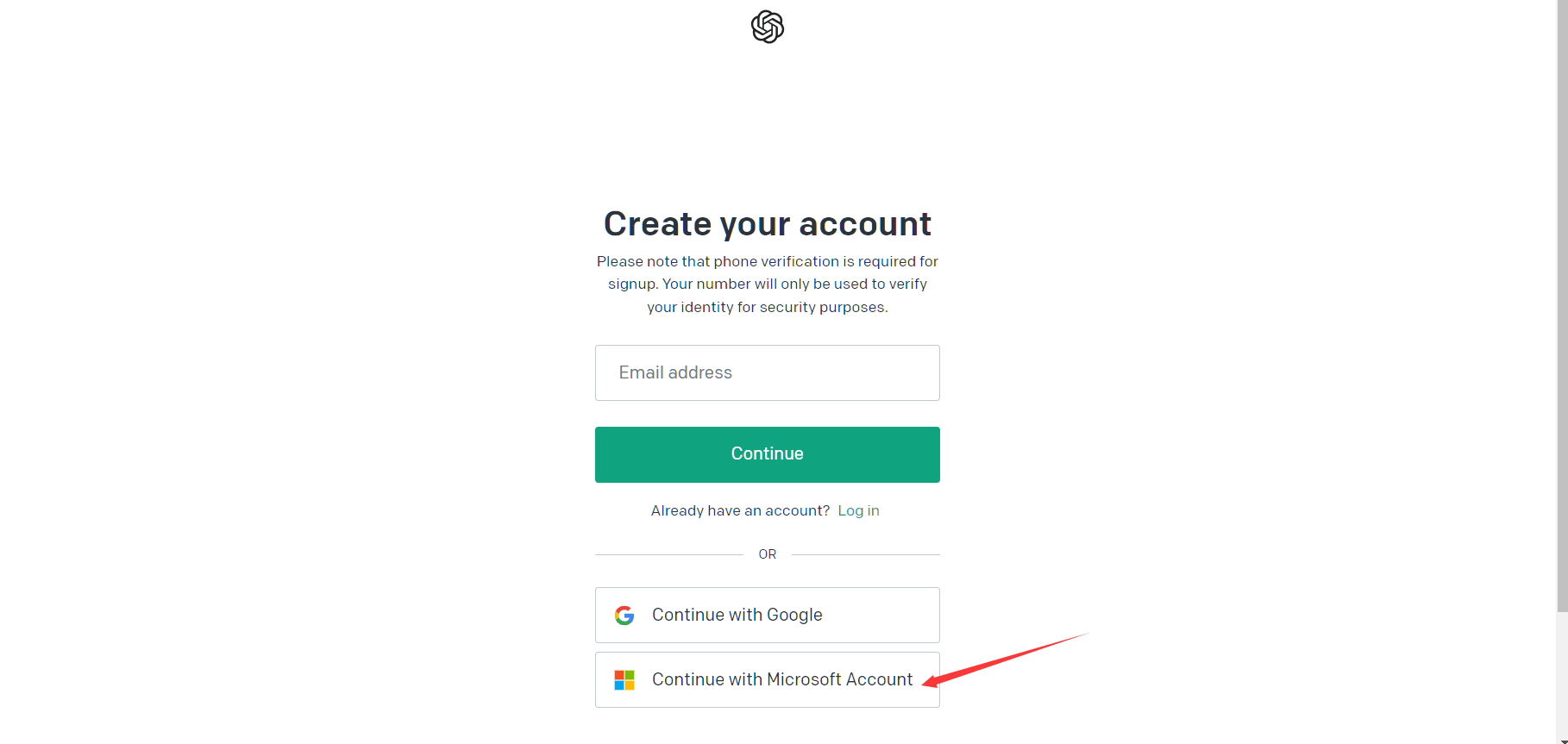
Task: Click the blue square in Microsoft logo
Action: [619, 685]
